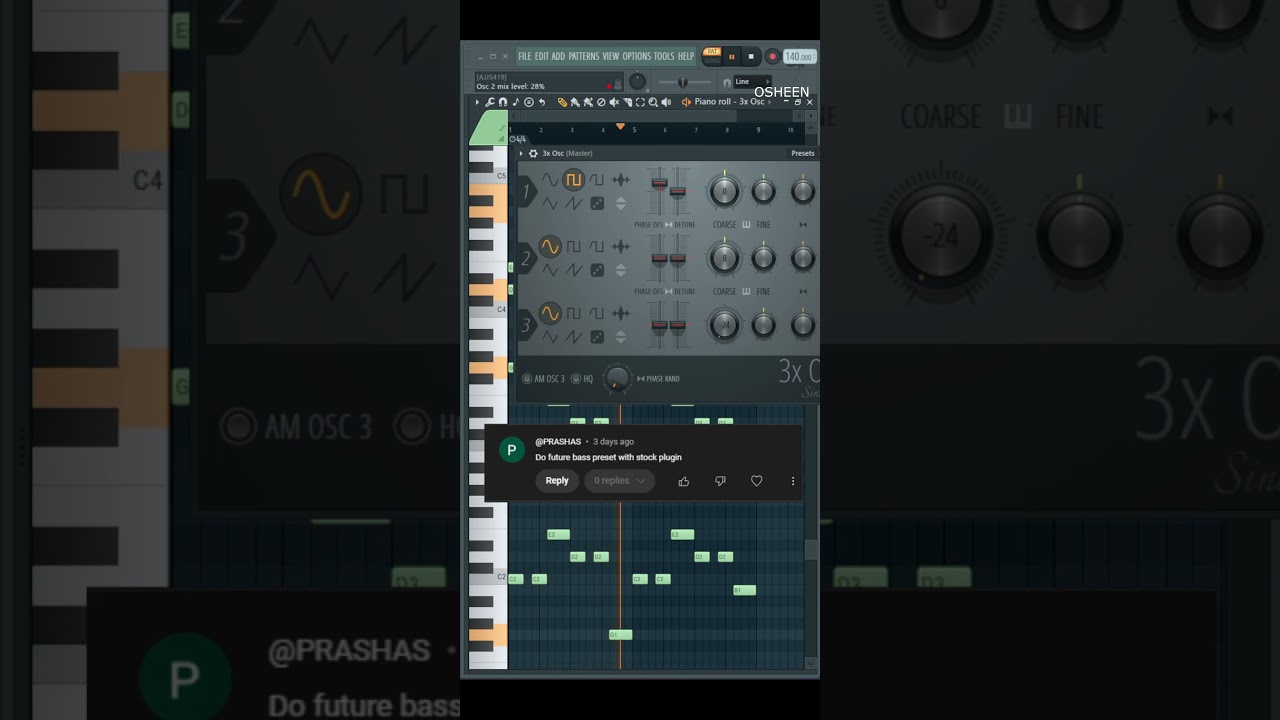Switch to SONG mode
This screenshot has height=720, width=1280.
pyautogui.click(x=712, y=61)
